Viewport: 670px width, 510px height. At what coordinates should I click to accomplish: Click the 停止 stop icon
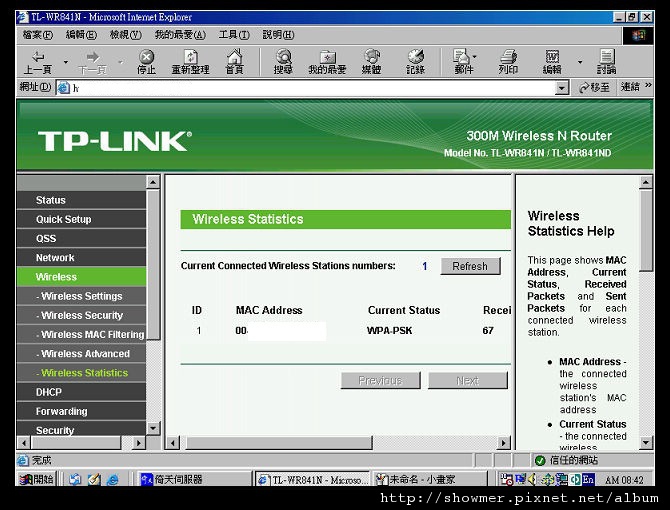tap(146, 62)
